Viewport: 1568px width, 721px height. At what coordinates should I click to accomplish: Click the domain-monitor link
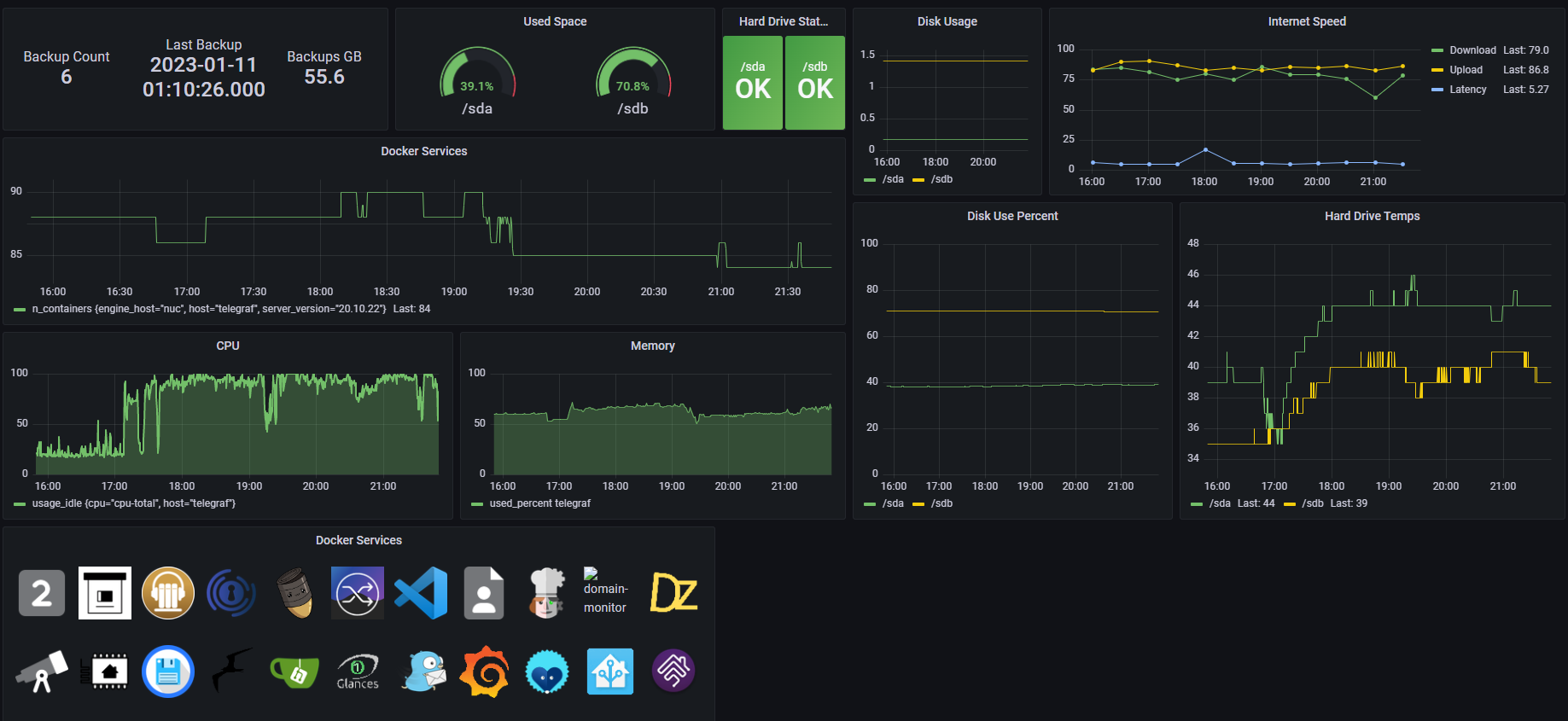pyautogui.click(x=605, y=598)
